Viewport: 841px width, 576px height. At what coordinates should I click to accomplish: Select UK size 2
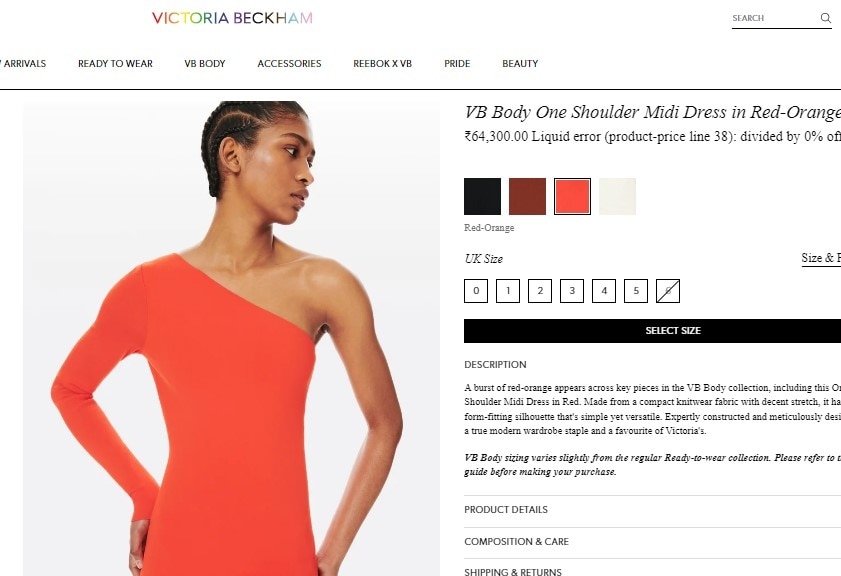[x=540, y=291]
